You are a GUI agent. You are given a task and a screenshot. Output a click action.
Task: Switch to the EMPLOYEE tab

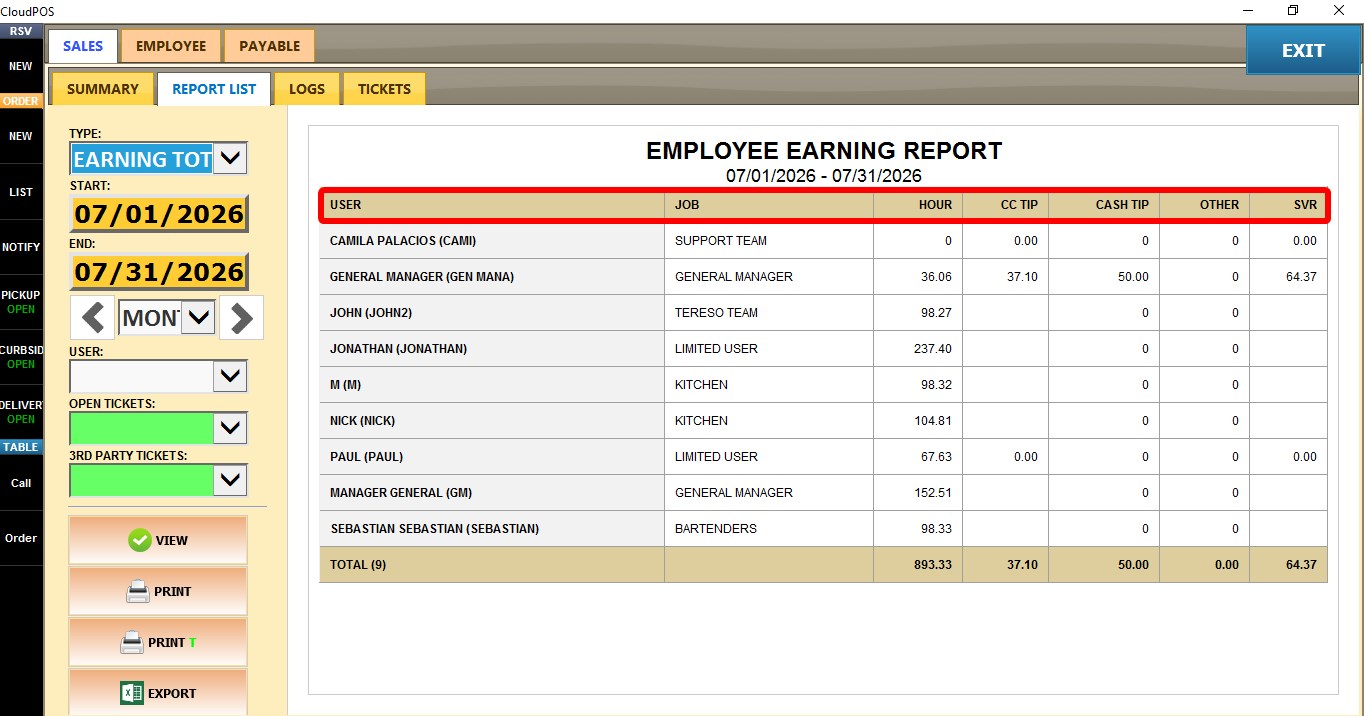point(171,46)
